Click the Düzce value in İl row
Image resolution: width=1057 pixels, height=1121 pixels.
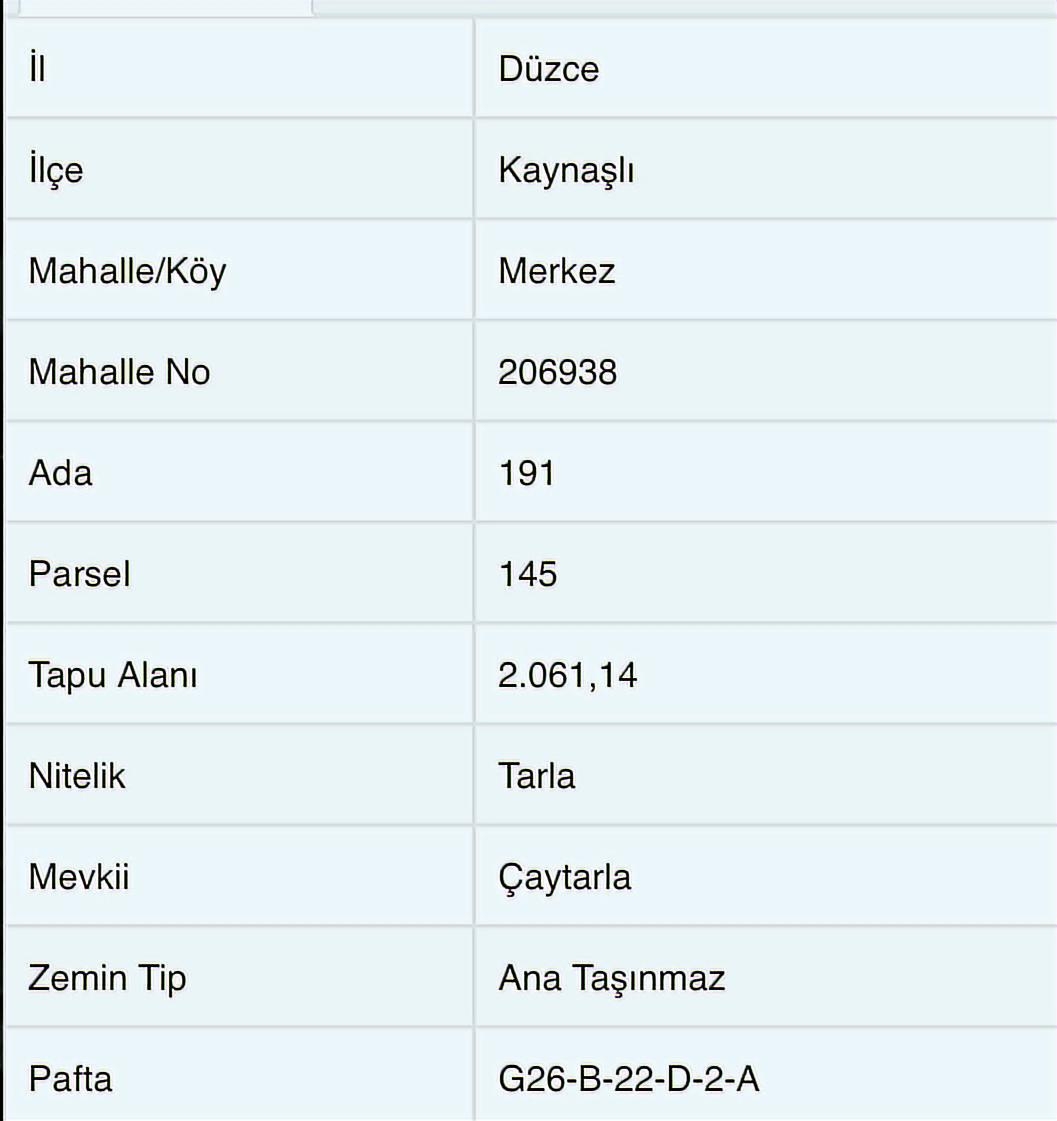[x=549, y=69]
